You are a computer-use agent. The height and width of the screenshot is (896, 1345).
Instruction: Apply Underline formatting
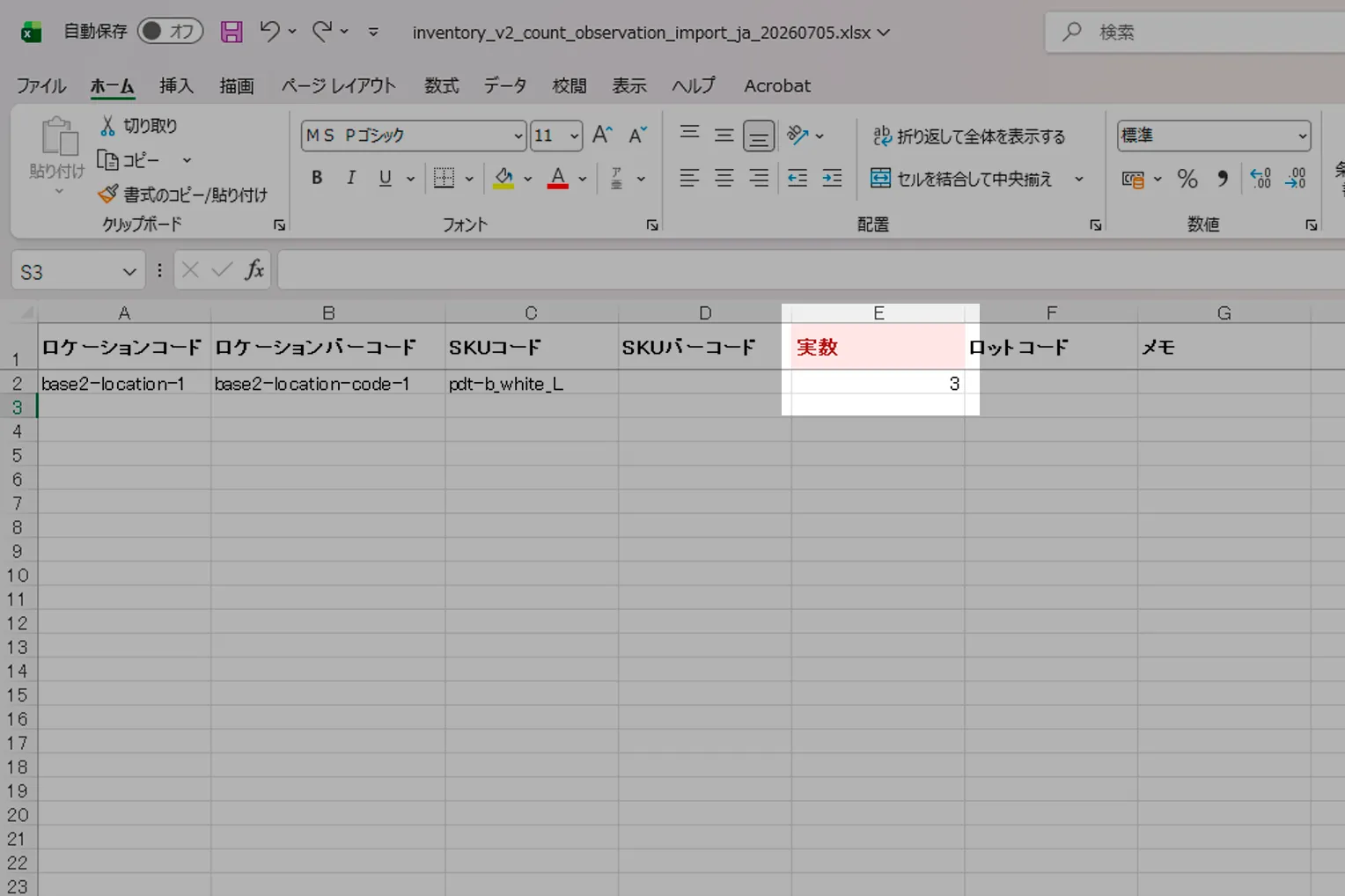(385, 178)
